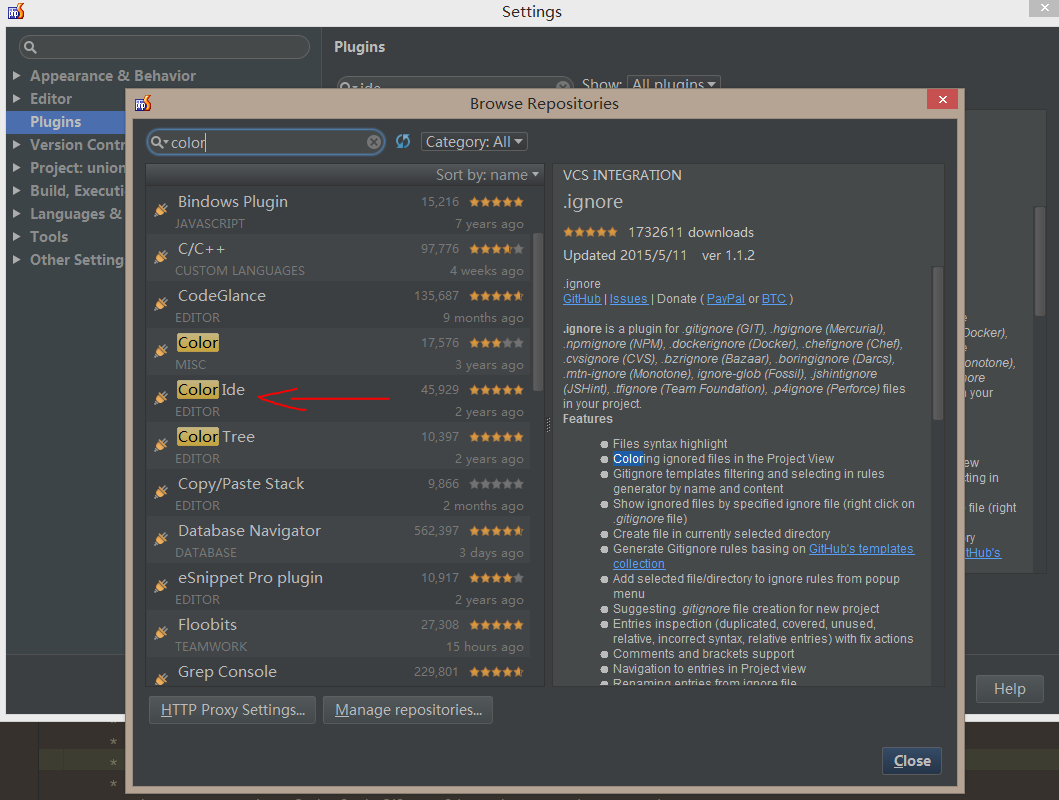The image size is (1059, 800).
Task: Clear the color search text icon
Action: 373,142
